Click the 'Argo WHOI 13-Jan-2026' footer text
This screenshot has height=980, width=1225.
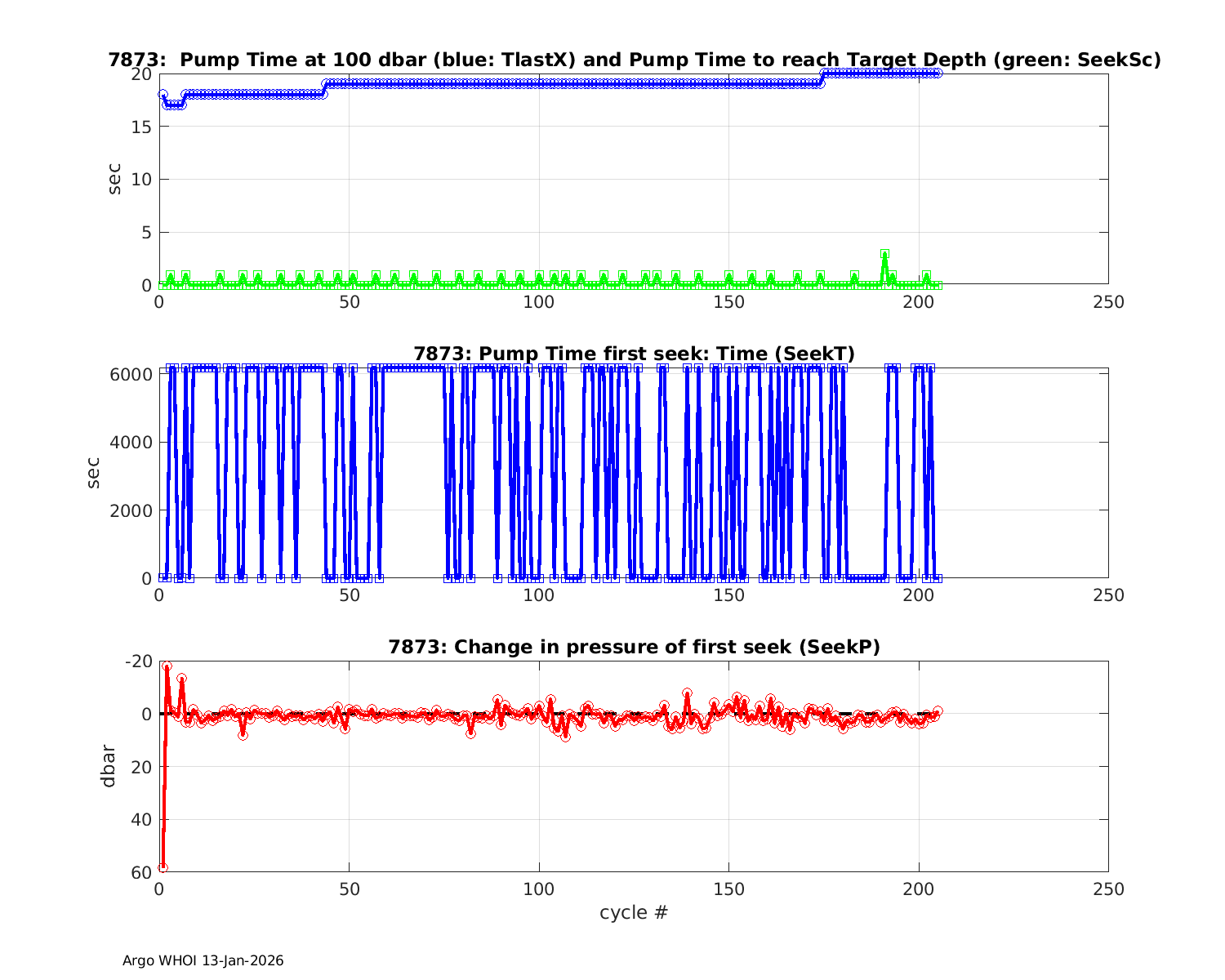203,960
